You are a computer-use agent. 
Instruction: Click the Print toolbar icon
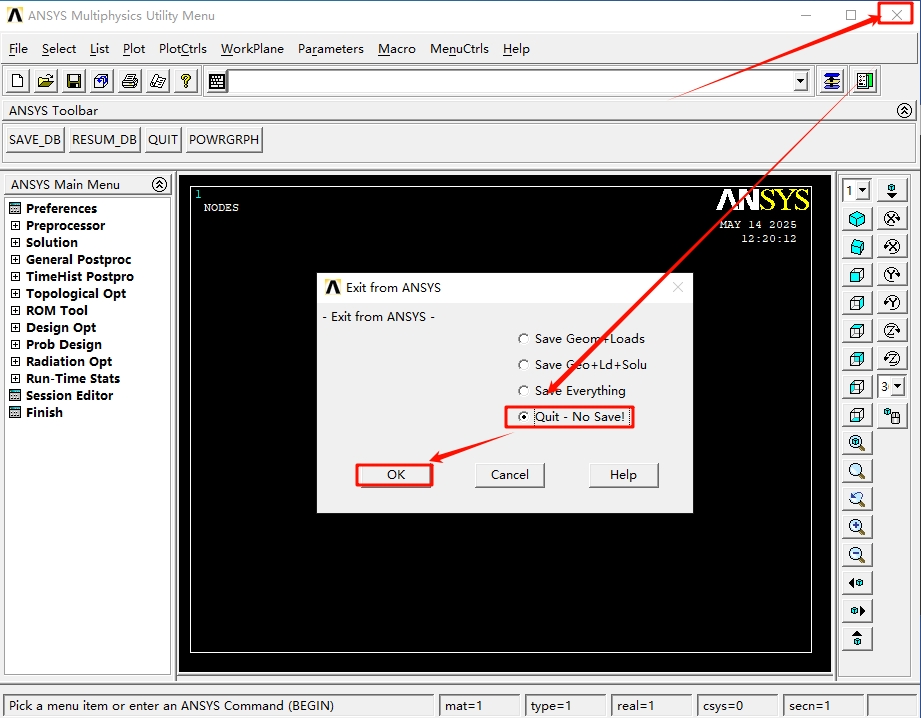tap(130, 81)
